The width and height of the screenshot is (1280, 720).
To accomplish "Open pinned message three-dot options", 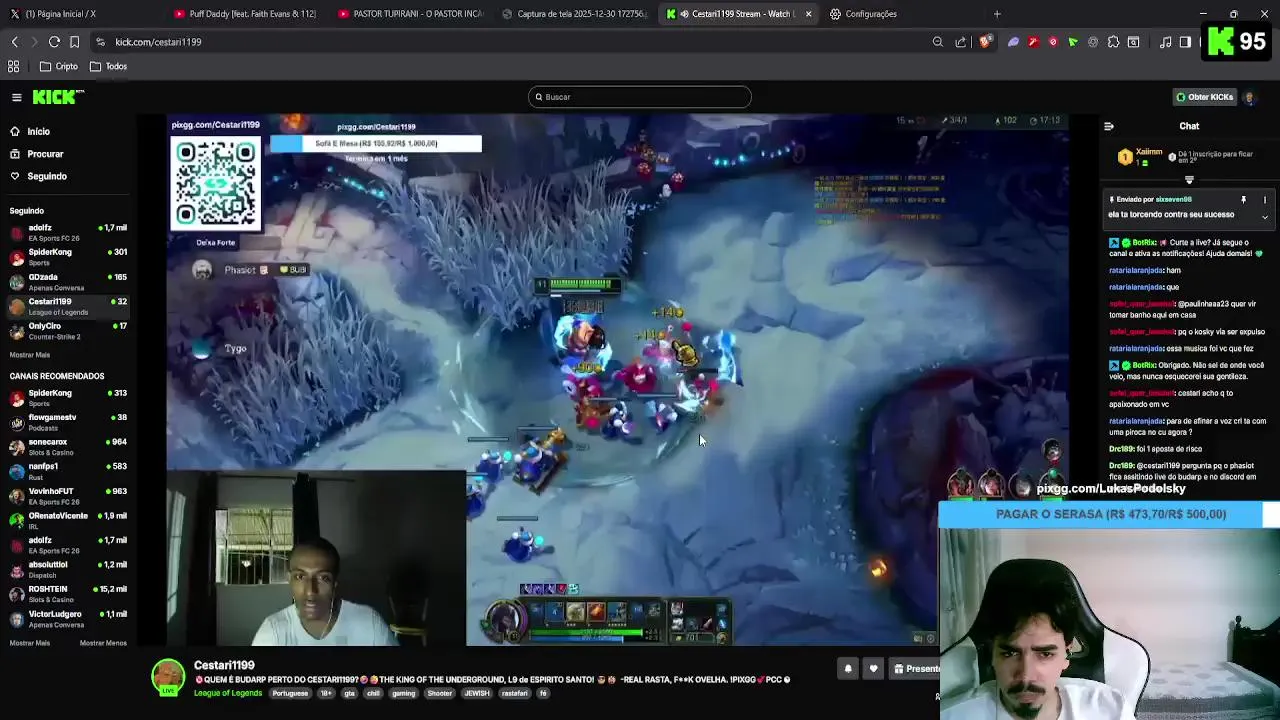I will point(1264,199).
